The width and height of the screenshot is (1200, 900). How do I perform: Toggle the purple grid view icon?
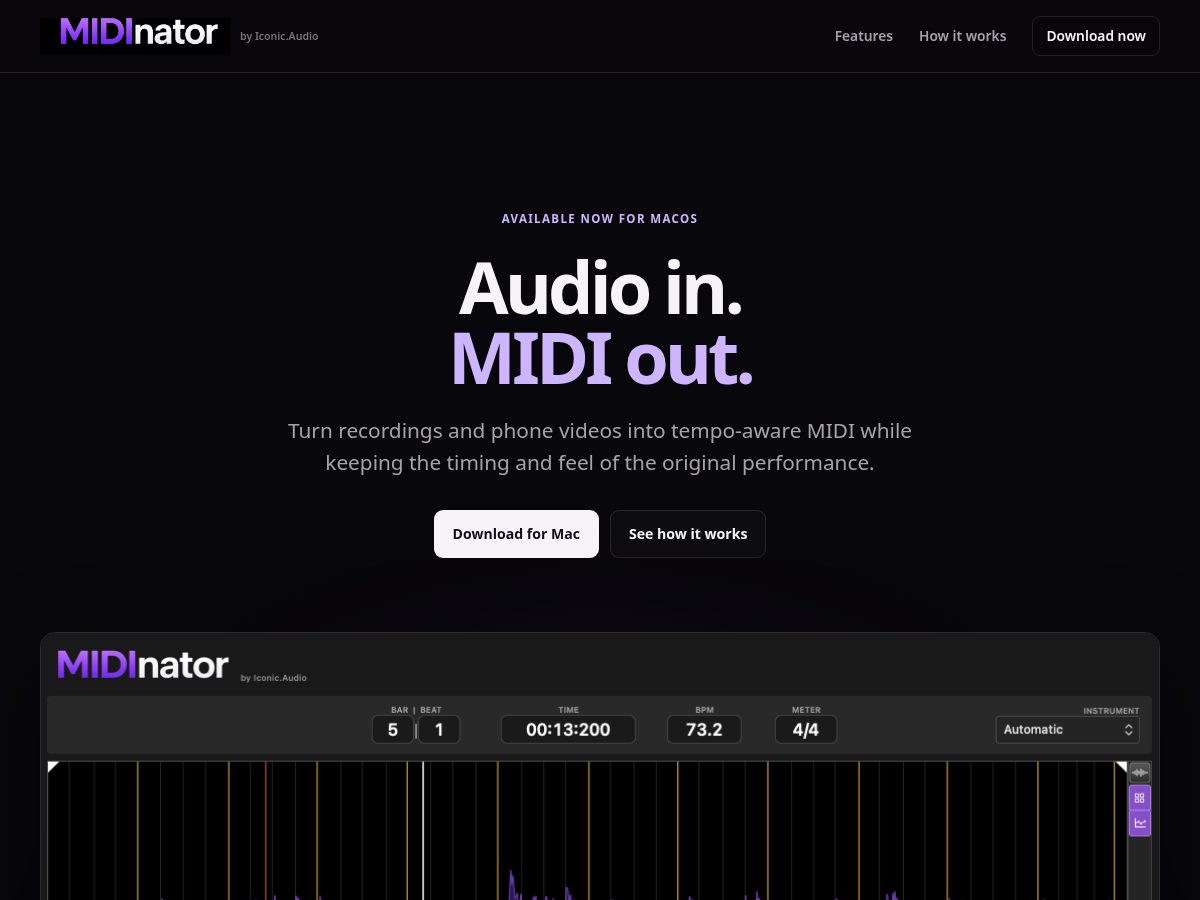click(1140, 798)
